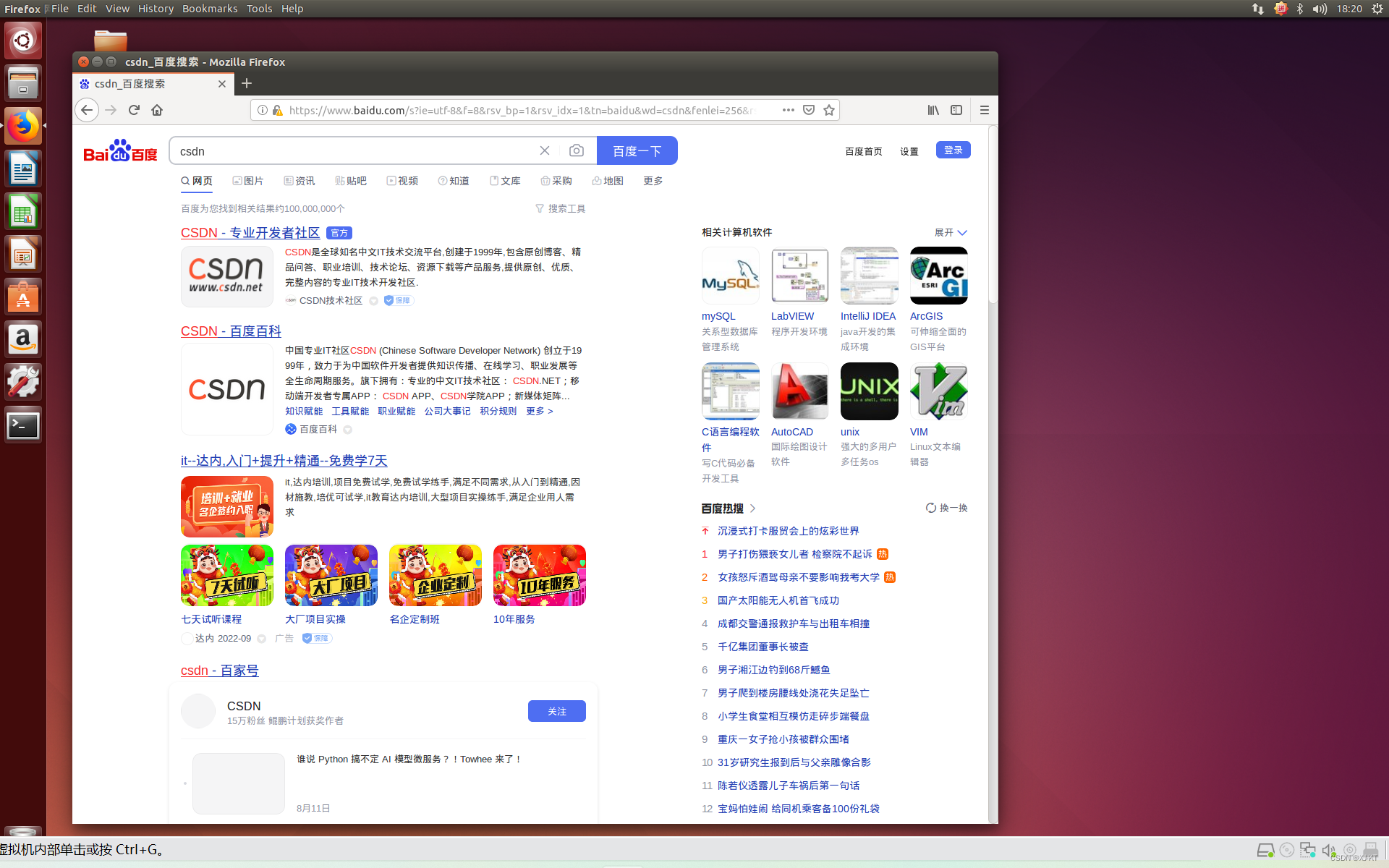This screenshot has width=1389, height=868.
Task: Open a new tab with plus button
Action: (x=247, y=83)
